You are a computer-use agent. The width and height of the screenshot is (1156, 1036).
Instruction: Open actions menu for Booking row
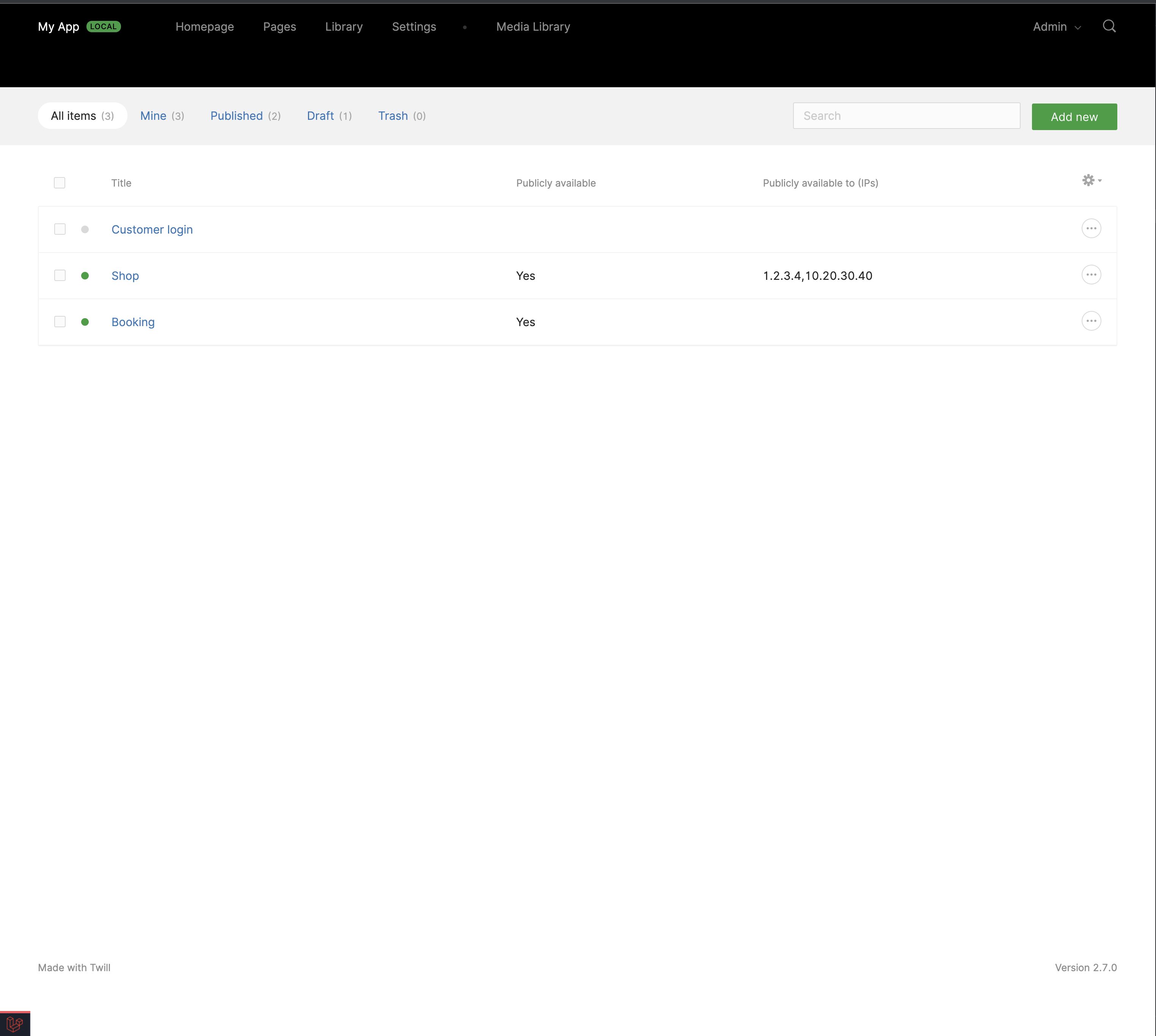[x=1090, y=321]
